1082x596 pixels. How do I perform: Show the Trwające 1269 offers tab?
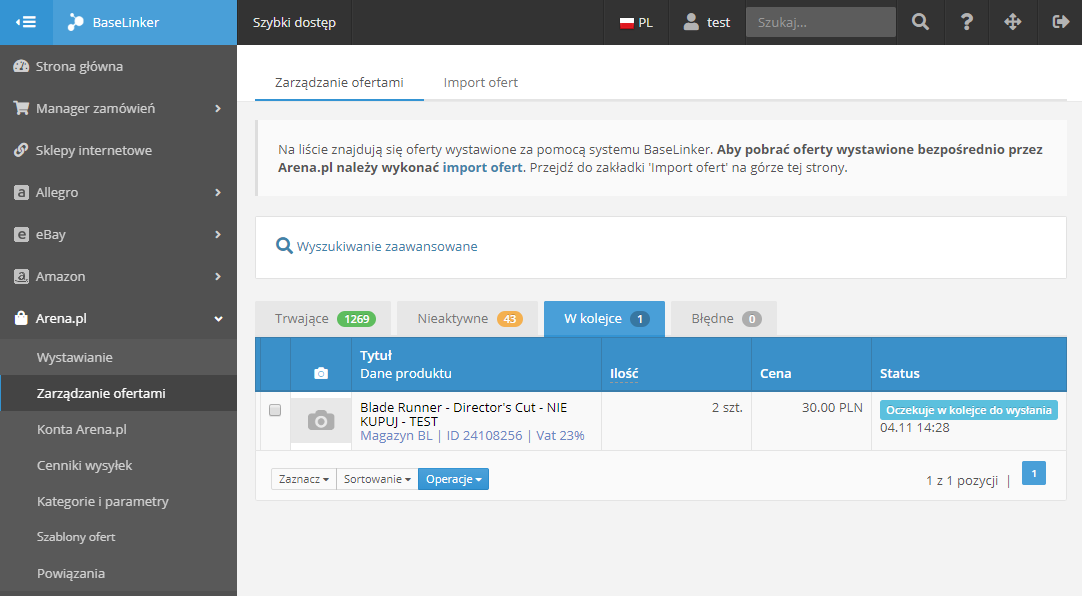[323, 319]
